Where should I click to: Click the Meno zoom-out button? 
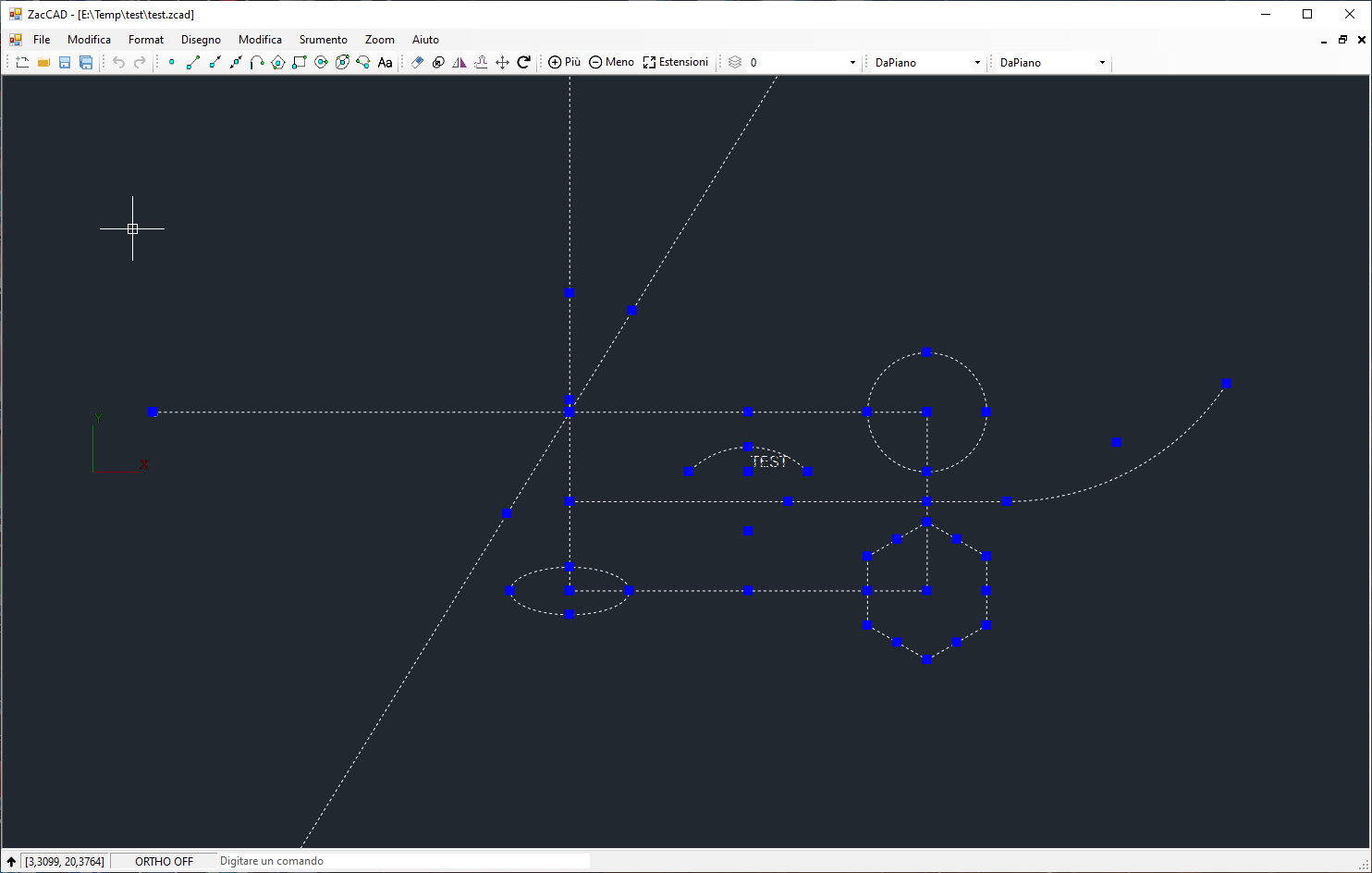click(x=611, y=62)
